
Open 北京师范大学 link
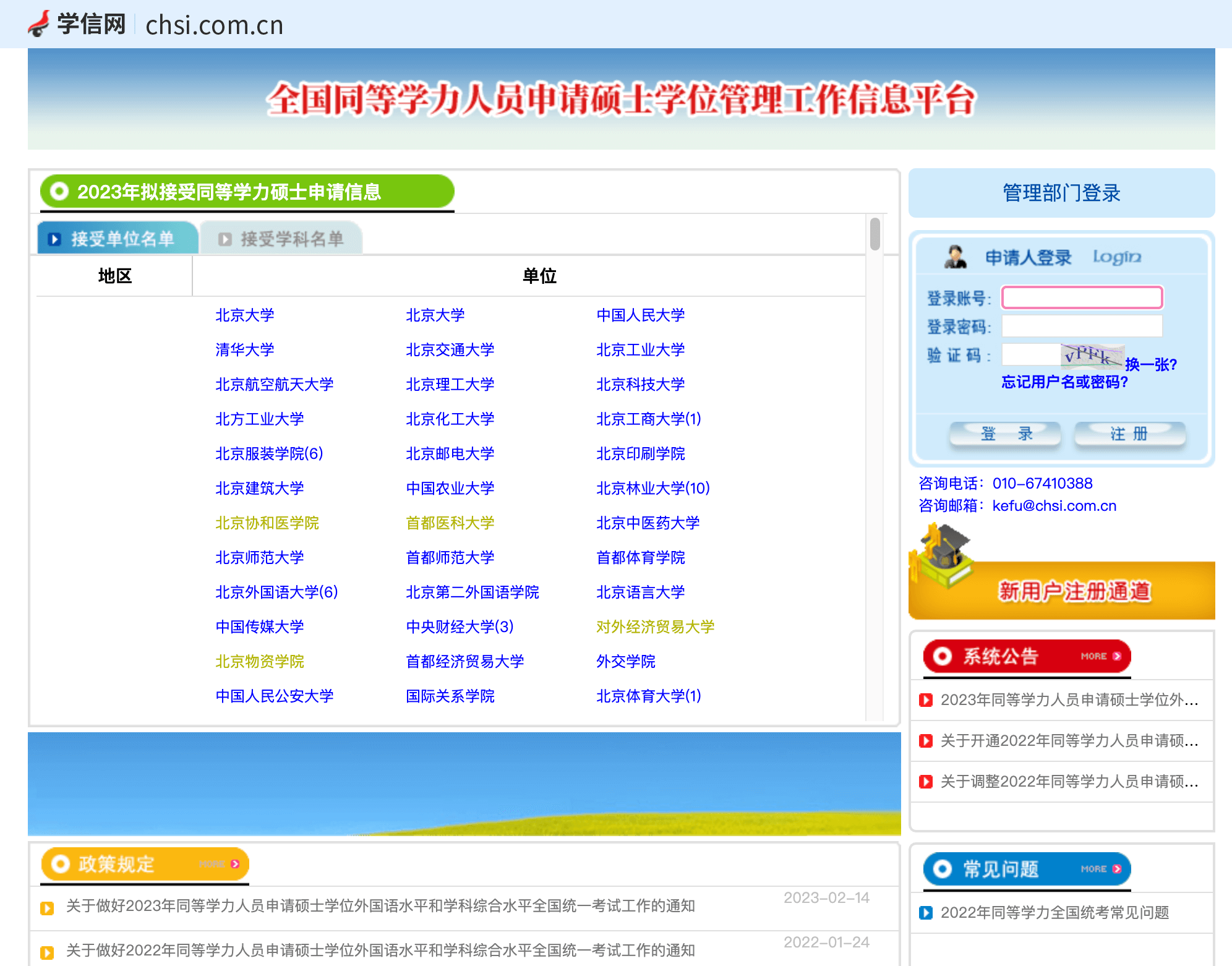coord(260,558)
